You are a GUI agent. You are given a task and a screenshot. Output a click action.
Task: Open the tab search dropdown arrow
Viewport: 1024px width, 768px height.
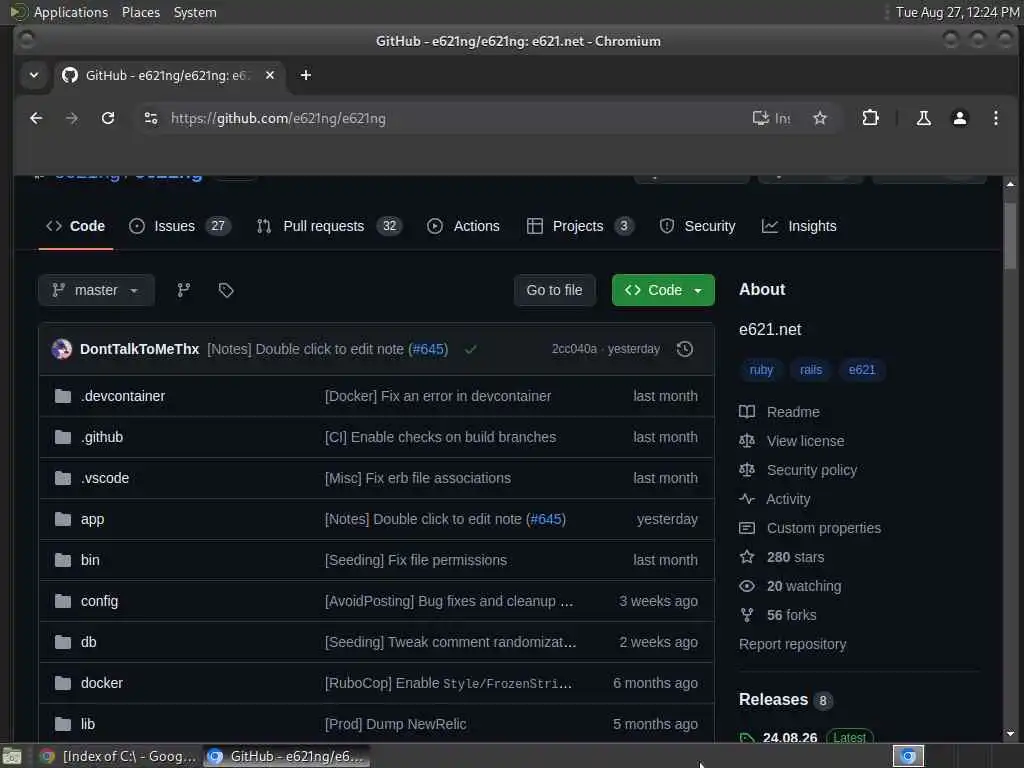(34, 75)
